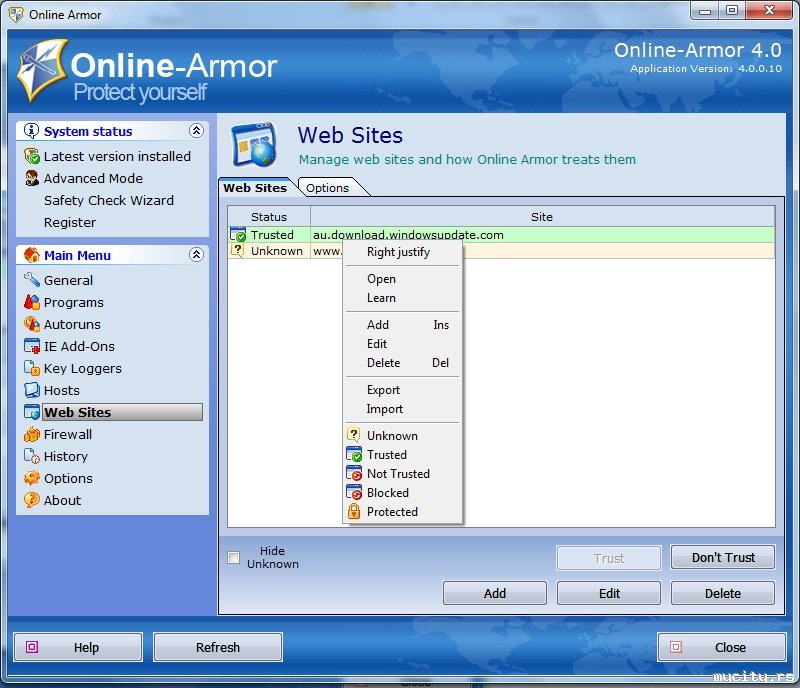Click the Main Menu house icon
The height and width of the screenshot is (688, 800).
[x=32, y=255]
